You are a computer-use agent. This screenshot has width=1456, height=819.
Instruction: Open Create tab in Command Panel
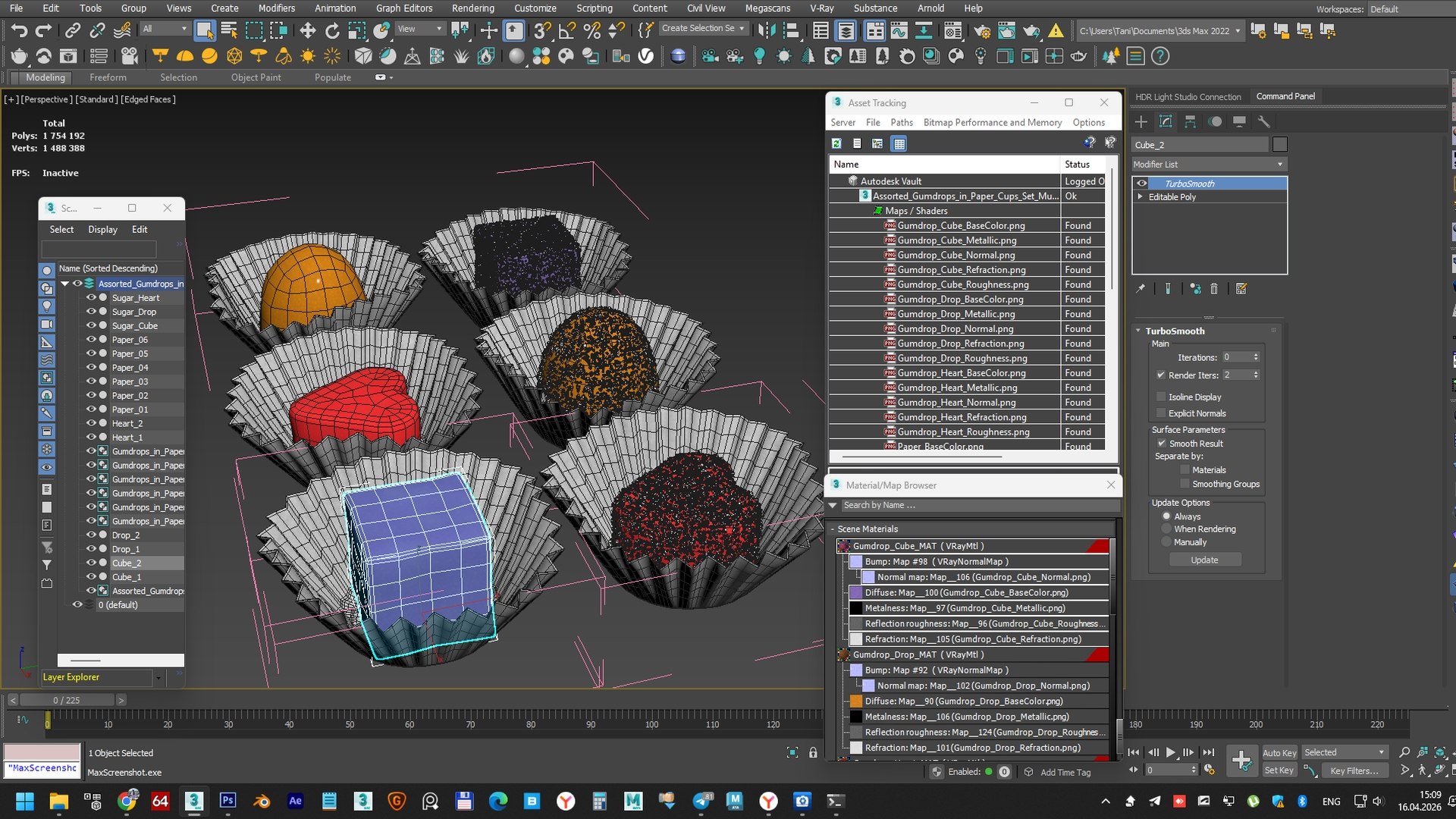point(1141,121)
